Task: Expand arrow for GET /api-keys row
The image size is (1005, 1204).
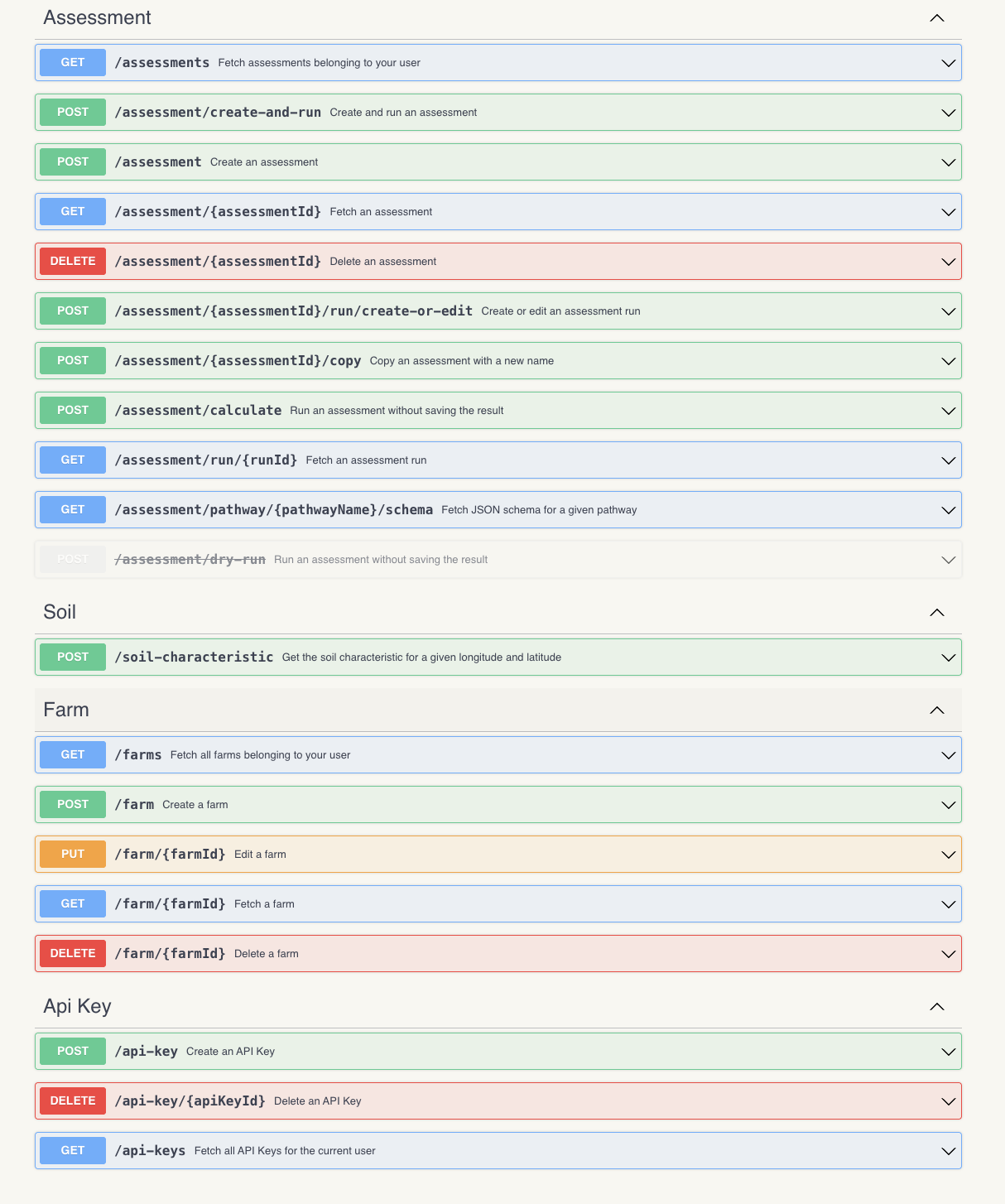Action: coord(948,1151)
